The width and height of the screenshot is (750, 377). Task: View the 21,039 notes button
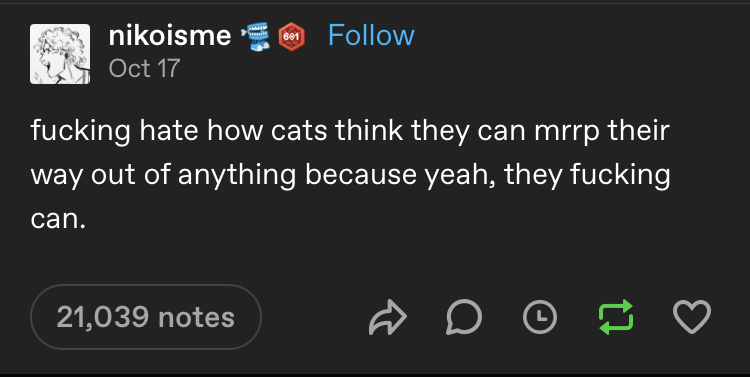(x=146, y=317)
